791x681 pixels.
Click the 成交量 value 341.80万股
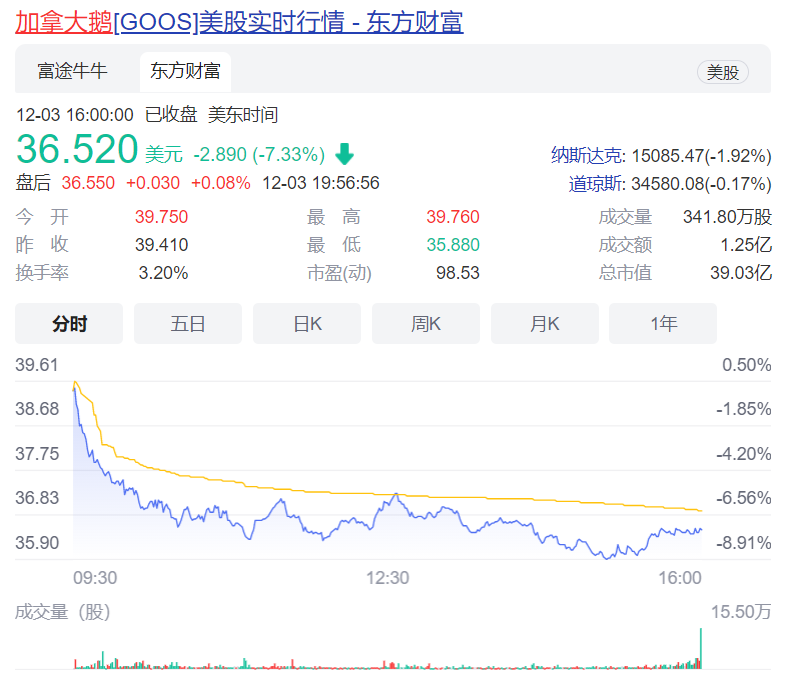[727, 217]
